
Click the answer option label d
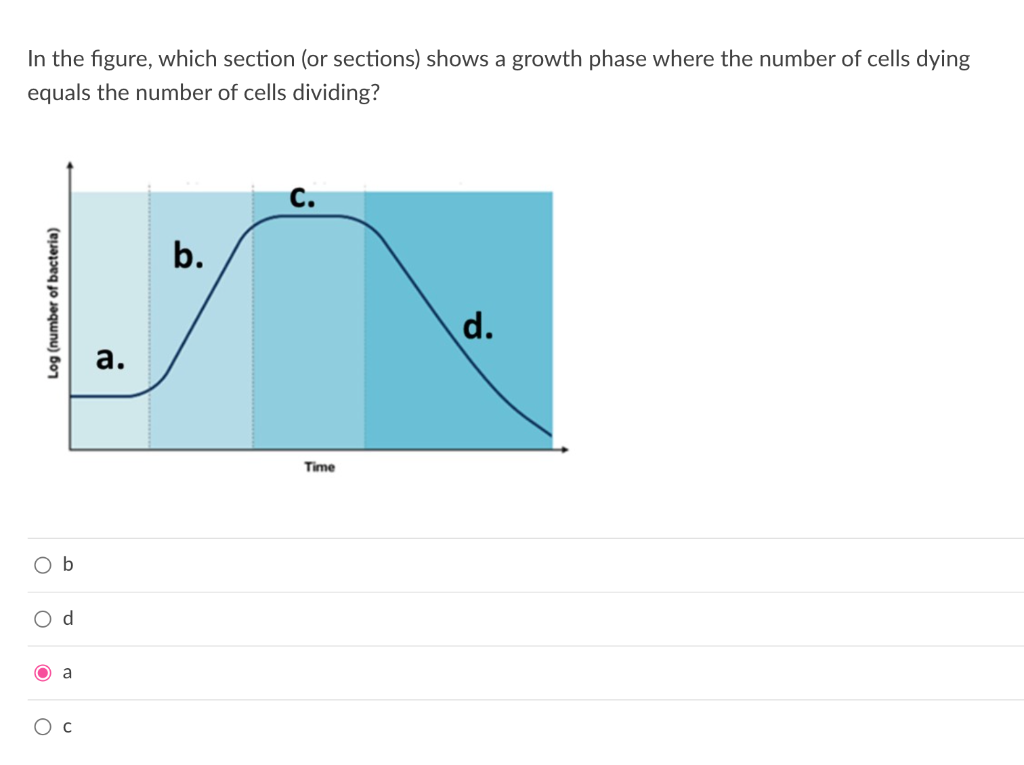point(66,618)
